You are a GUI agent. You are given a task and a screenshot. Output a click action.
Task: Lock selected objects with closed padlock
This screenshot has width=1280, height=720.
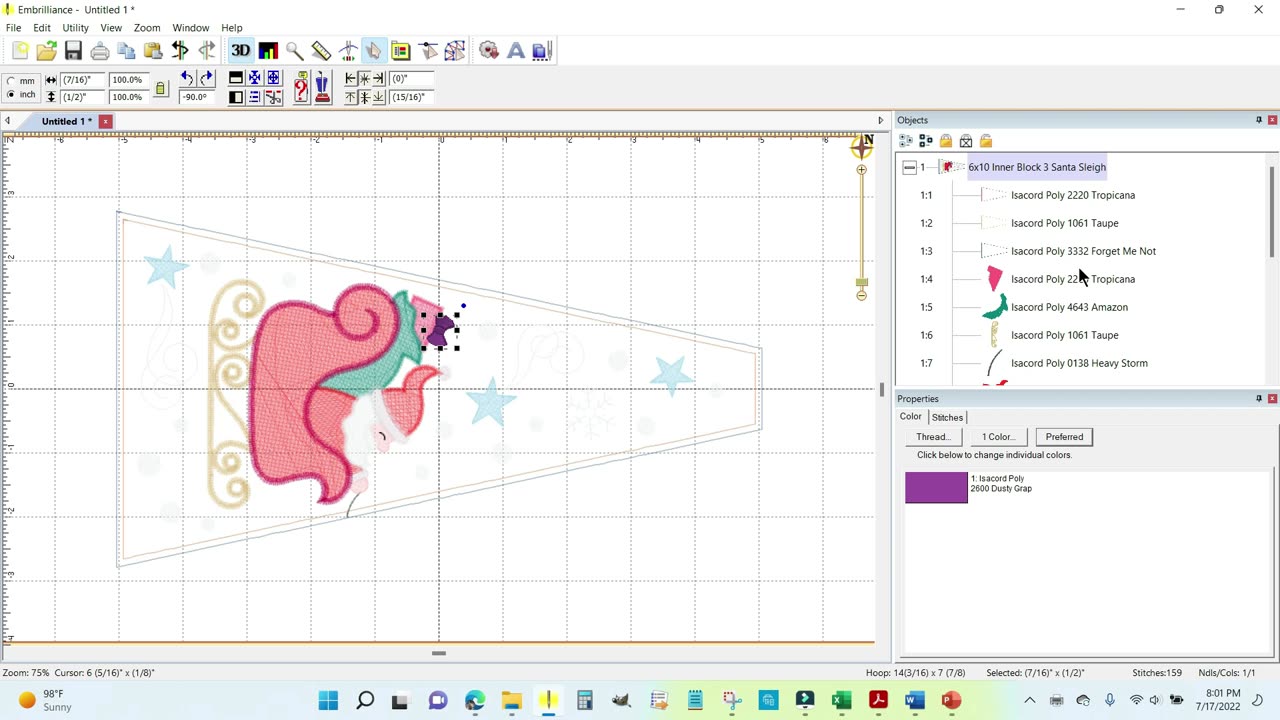pos(946,141)
